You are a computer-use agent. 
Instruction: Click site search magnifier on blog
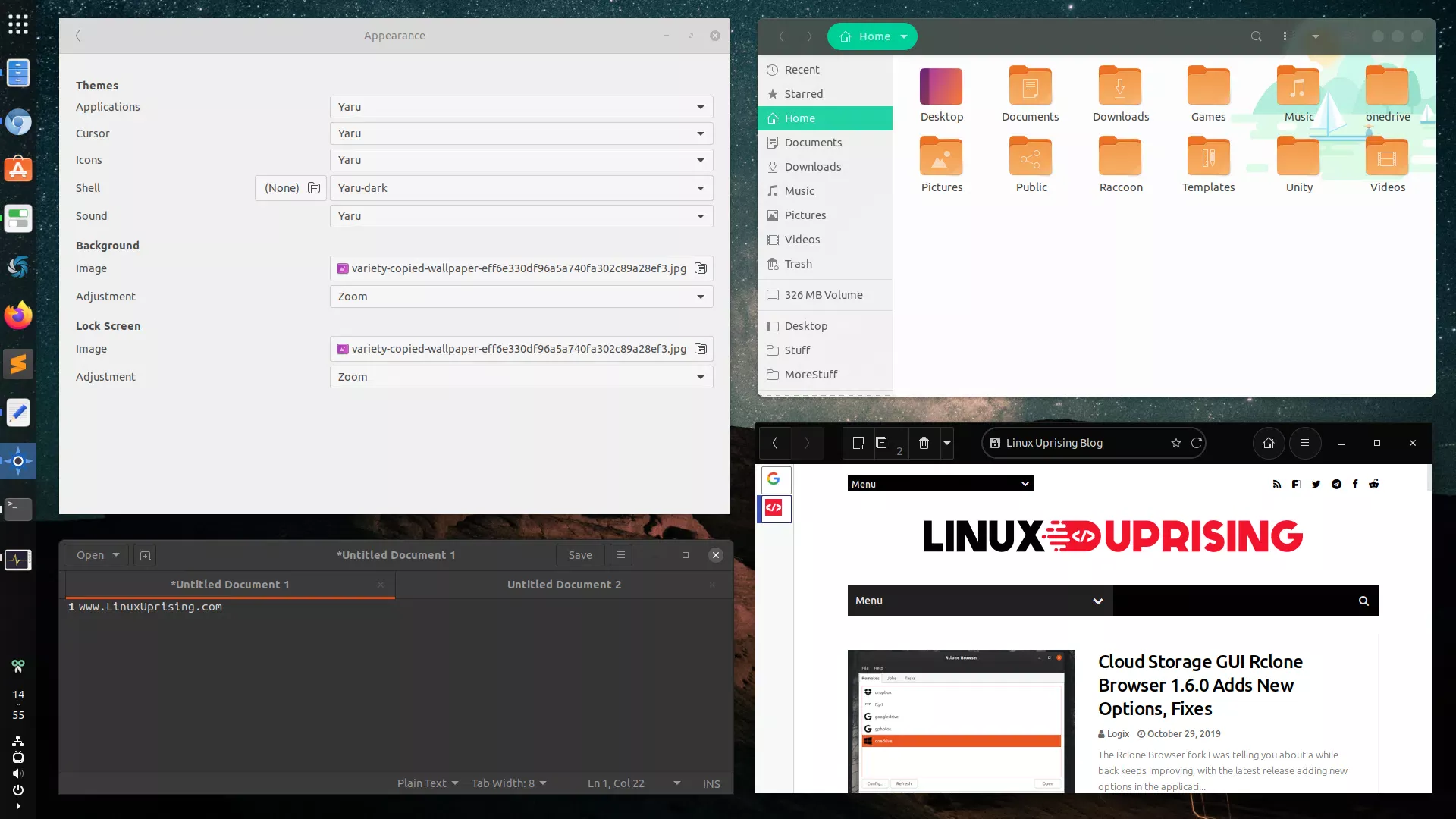coord(1363,601)
